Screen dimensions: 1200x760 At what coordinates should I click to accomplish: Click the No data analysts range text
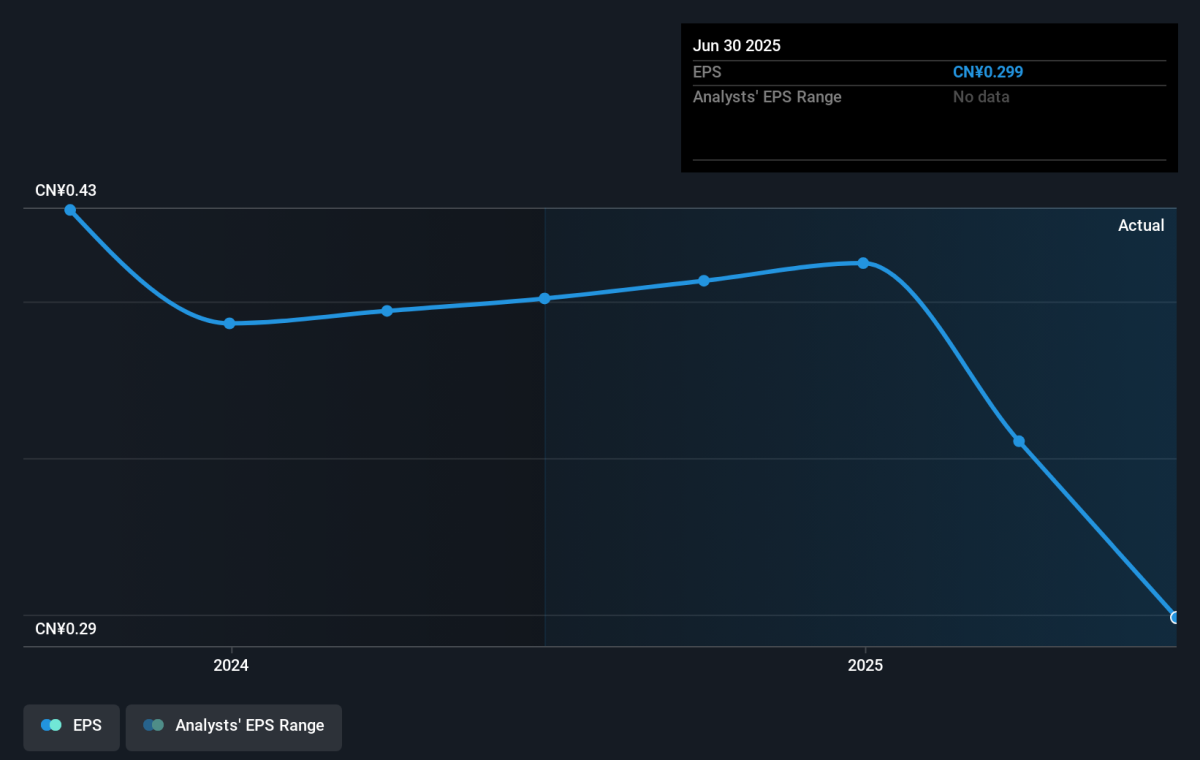[x=981, y=97]
